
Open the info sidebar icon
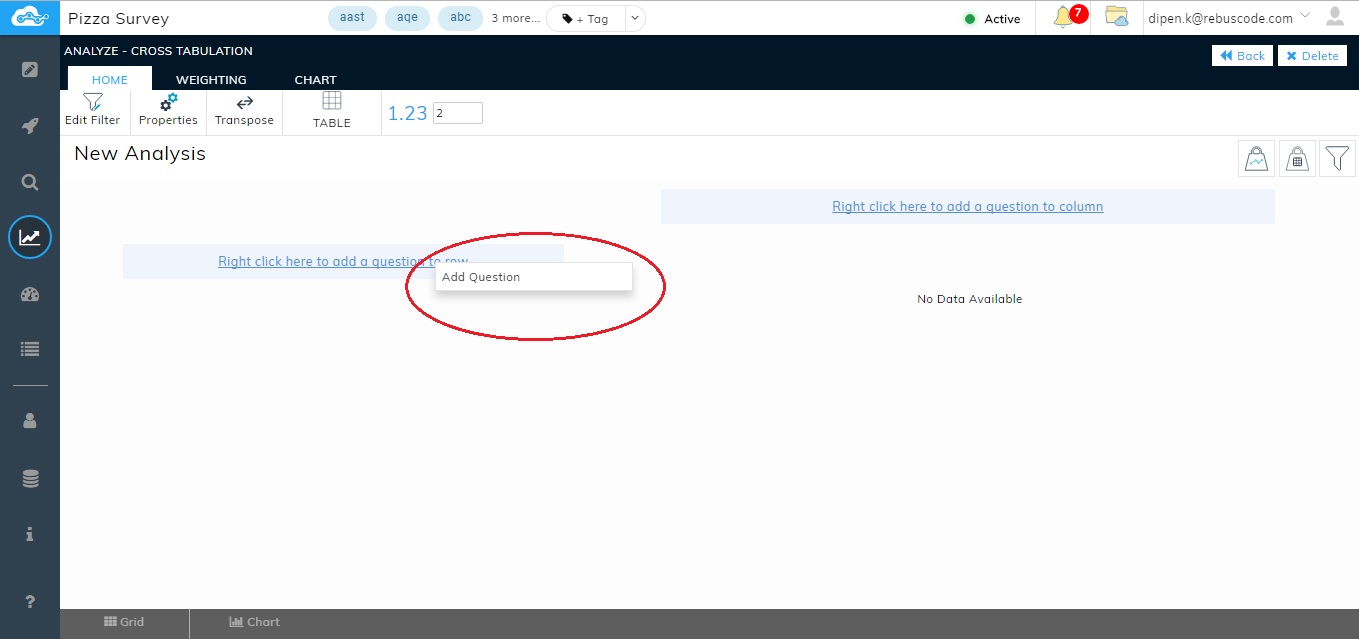click(30, 535)
